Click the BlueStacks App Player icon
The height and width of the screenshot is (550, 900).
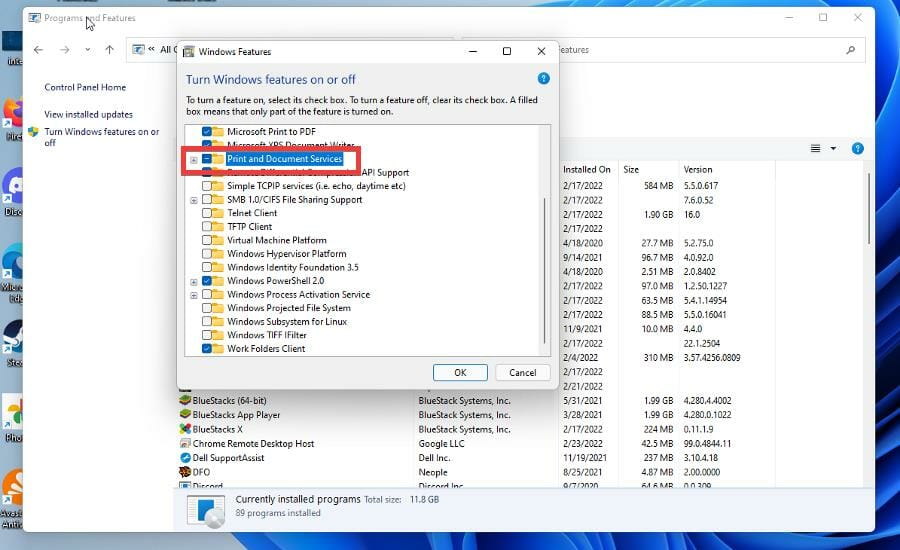185,414
